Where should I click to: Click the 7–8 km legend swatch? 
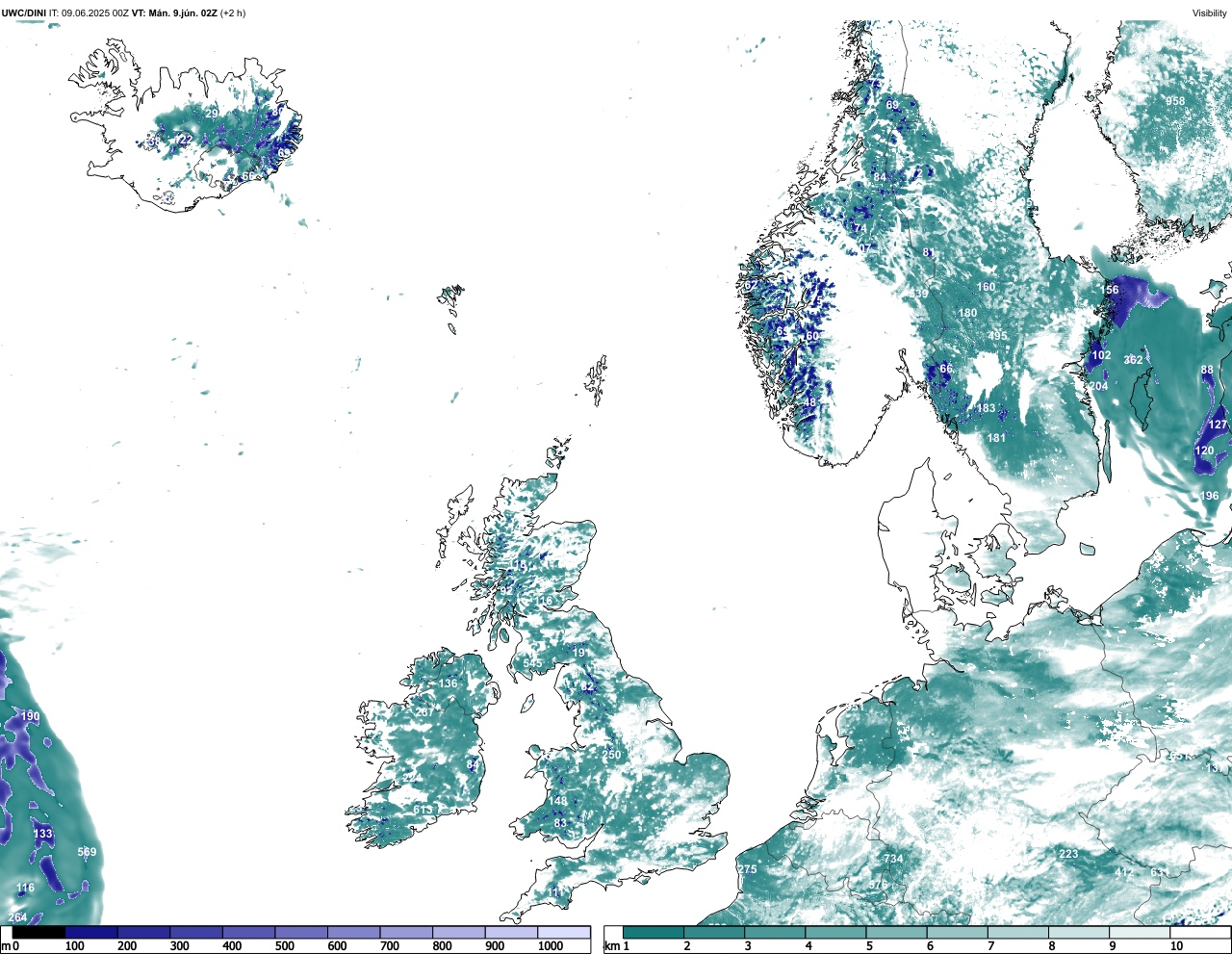coord(1019,932)
